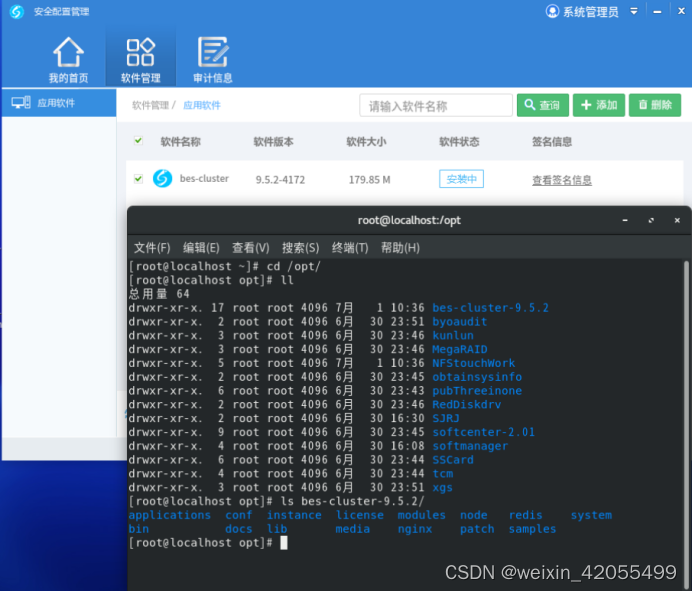This screenshot has width=693, height=592.
Task: Click the 签名信息 column header
Action: click(552, 142)
